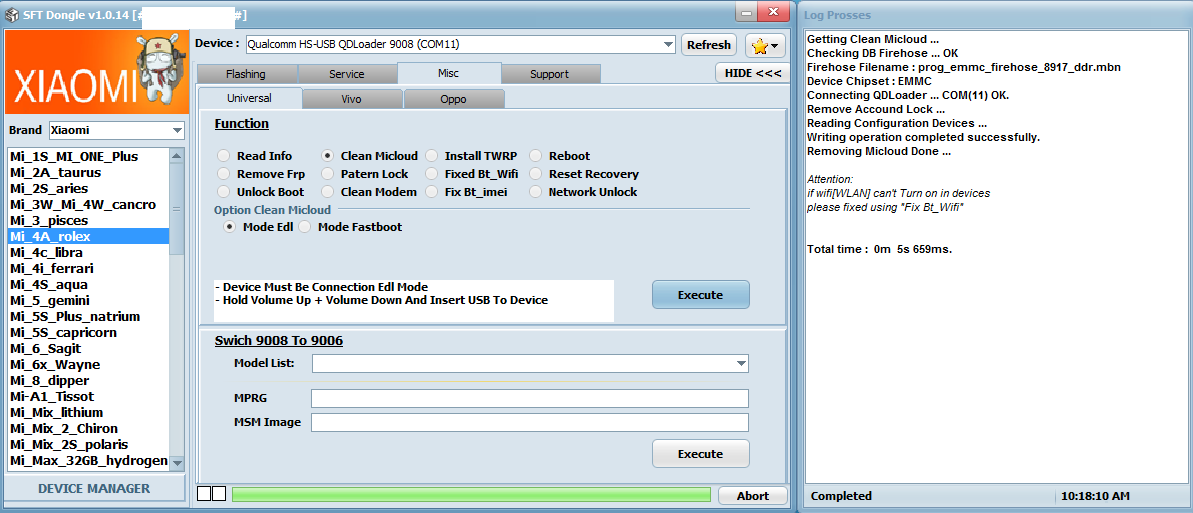Viewport: 1193px width, 513px height.
Task: Click the Completed status in Log Prosses
Action: point(841,496)
